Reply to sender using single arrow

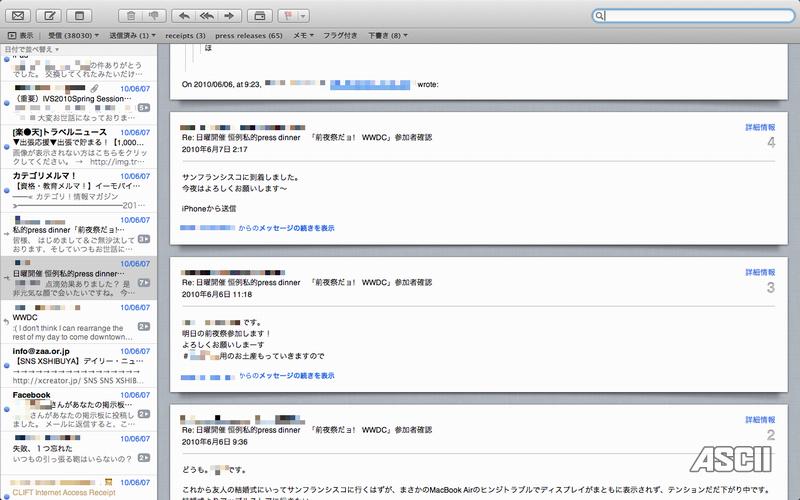click(184, 16)
